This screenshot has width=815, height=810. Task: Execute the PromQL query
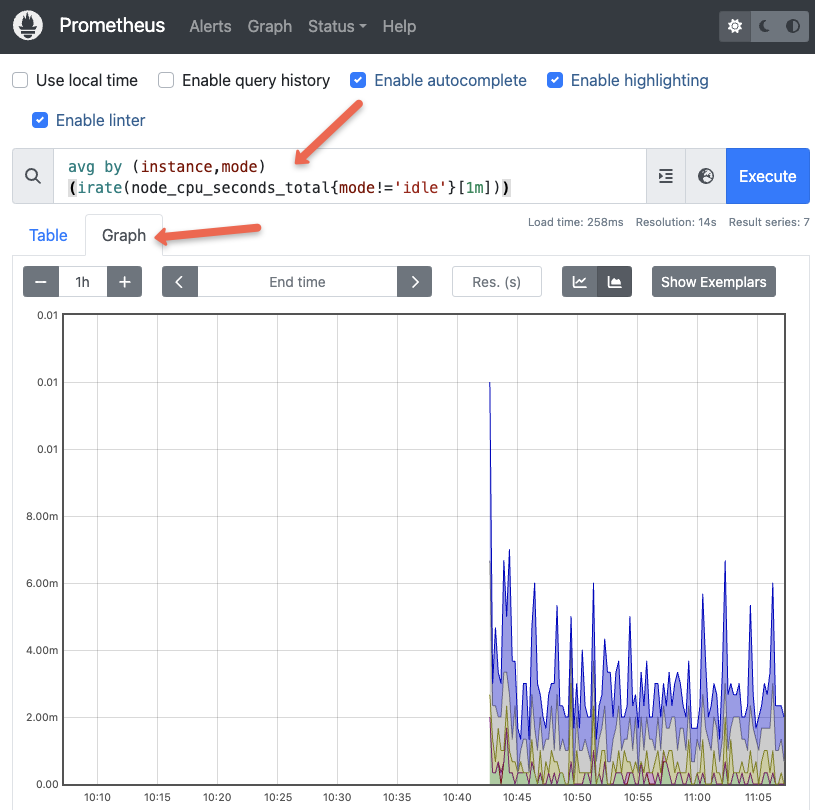767,175
